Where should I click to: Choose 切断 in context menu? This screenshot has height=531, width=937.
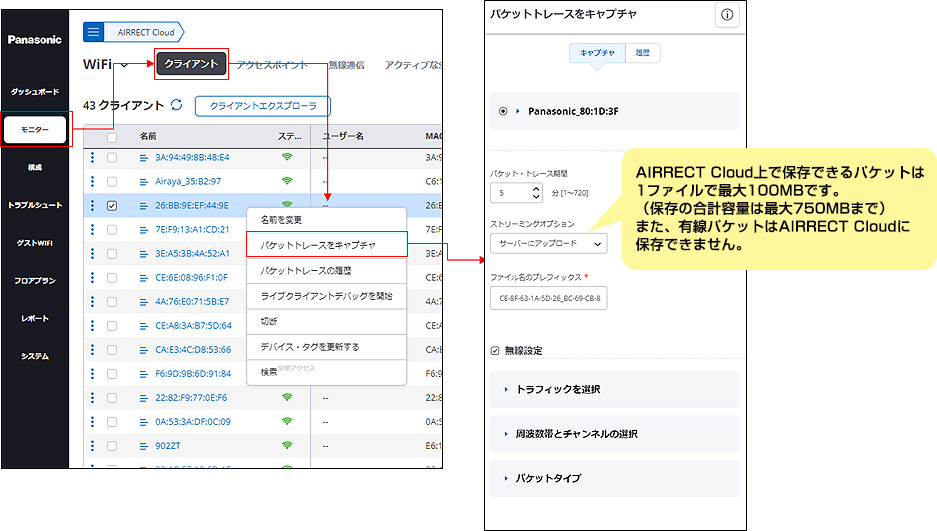(327, 321)
